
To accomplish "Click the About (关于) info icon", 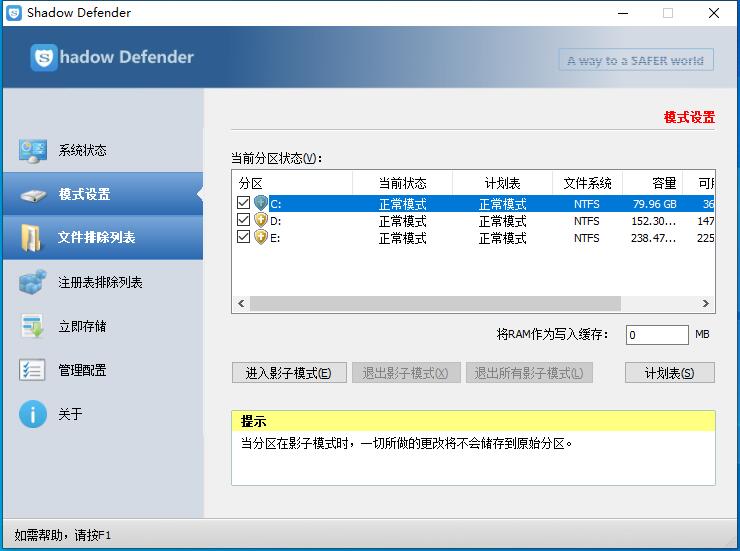I will 33,414.
